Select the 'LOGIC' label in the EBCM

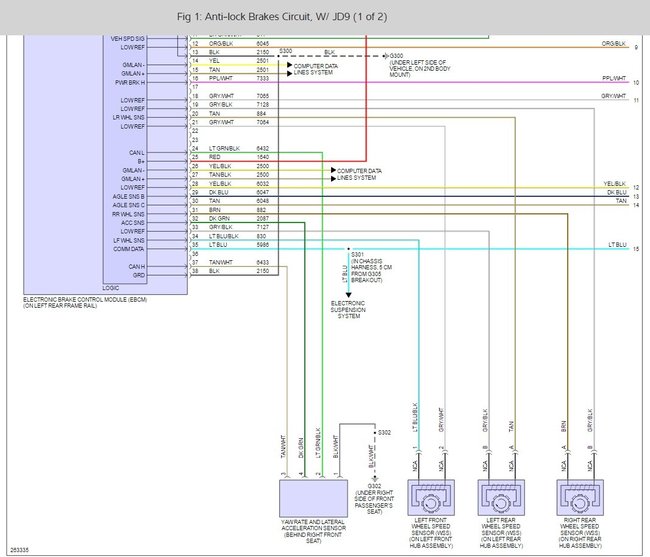coord(111,288)
